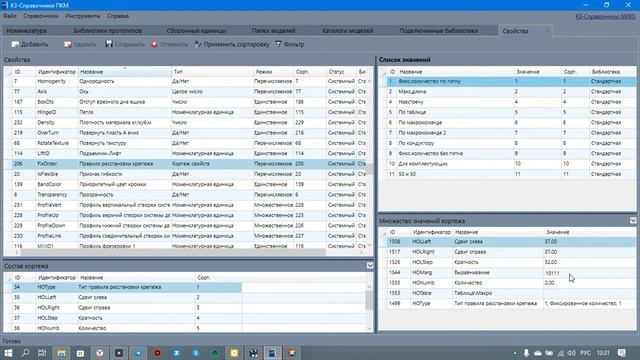Screen dimensions: 640x360
Task: Switch to the Каталоги моделей tab
Action: (x=347, y=31)
